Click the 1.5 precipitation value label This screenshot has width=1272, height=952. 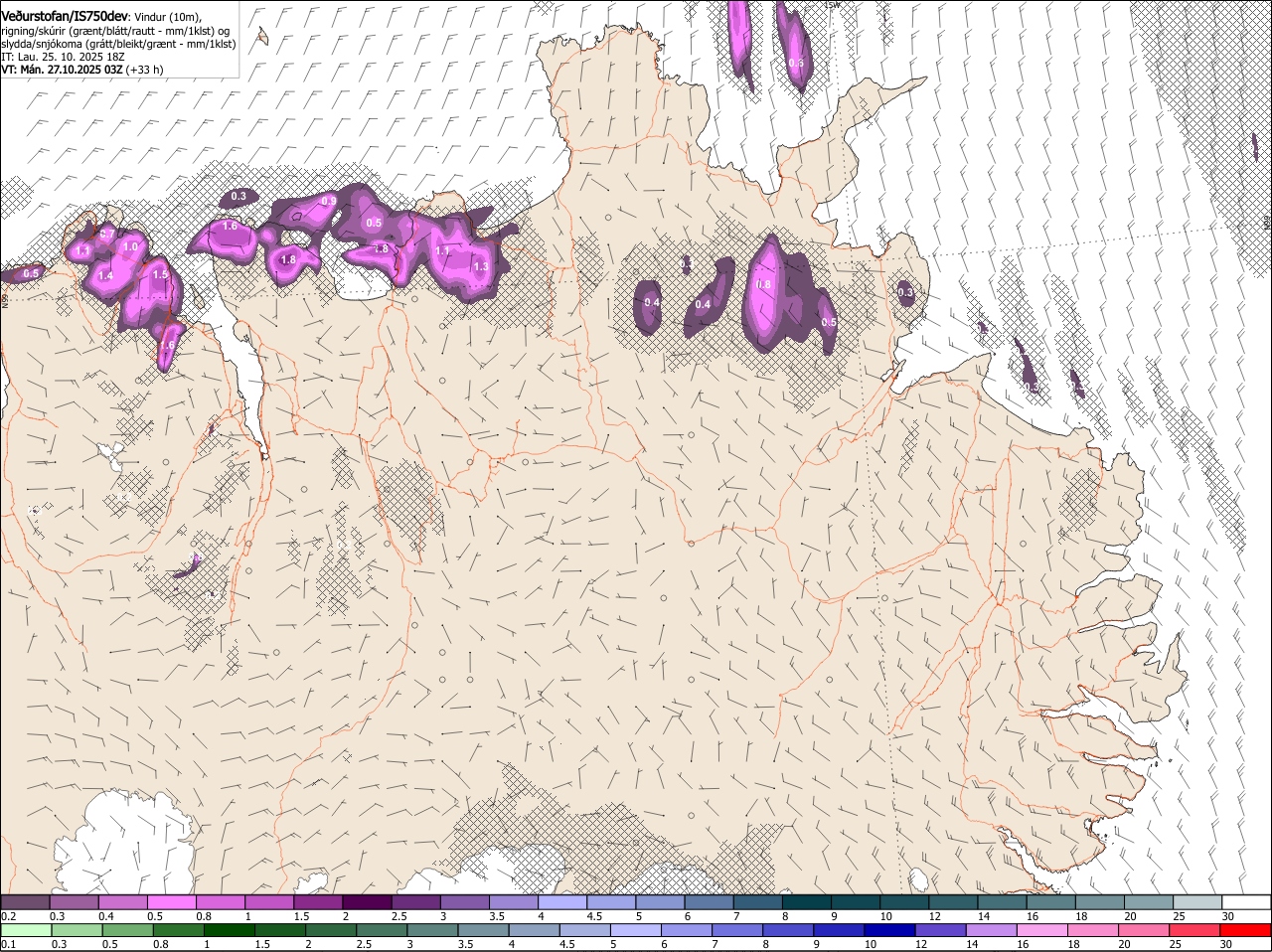(x=160, y=273)
